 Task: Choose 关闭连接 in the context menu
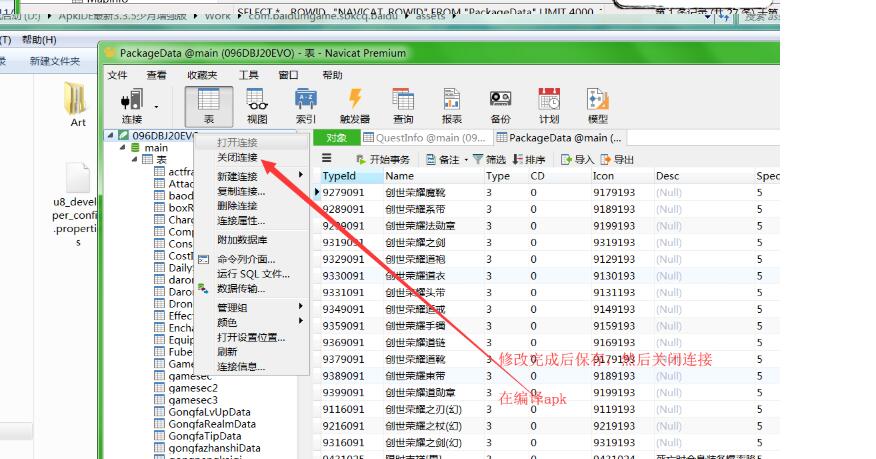[x=237, y=158]
